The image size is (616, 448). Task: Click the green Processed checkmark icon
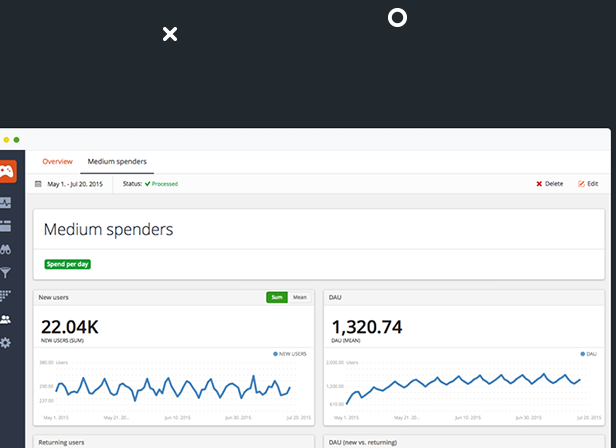click(148, 184)
